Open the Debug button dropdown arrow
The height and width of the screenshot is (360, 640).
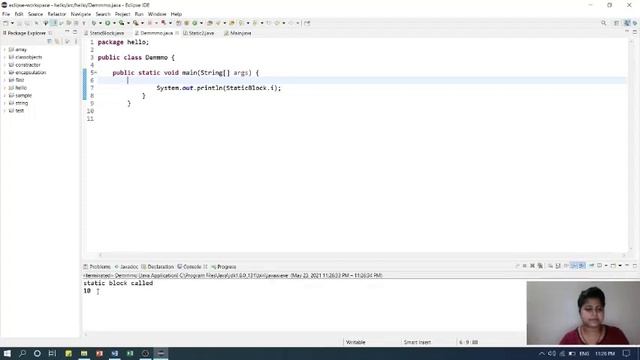click(x=100, y=23)
